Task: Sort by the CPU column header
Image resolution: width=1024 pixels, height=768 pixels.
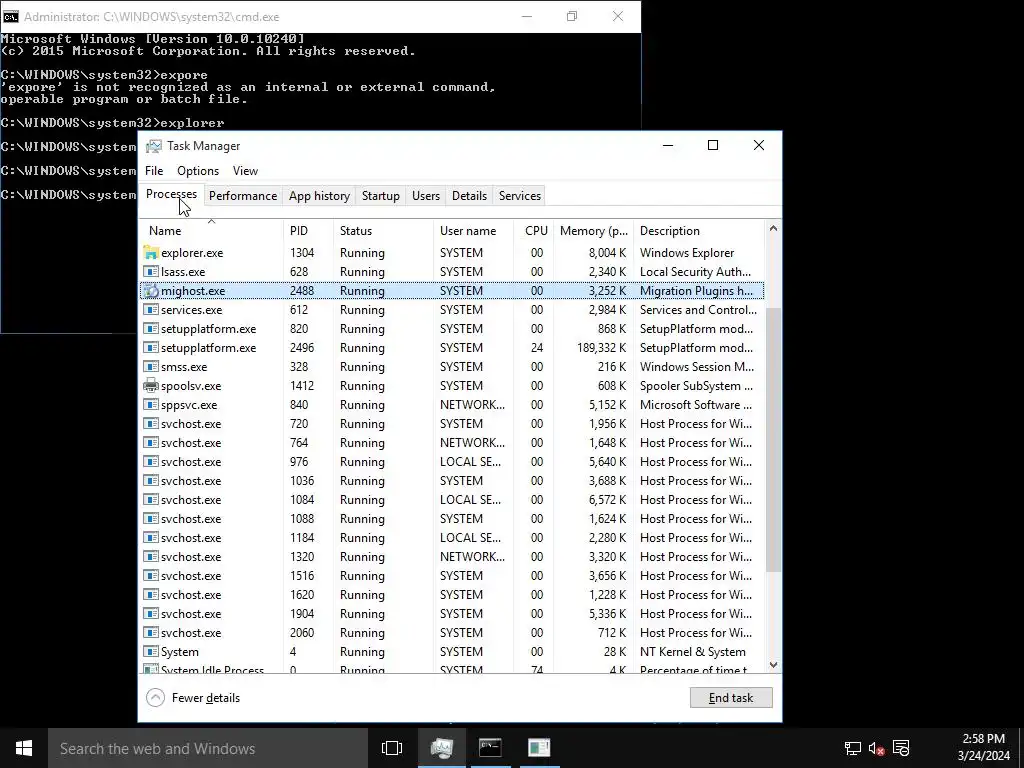Action: [534, 231]
